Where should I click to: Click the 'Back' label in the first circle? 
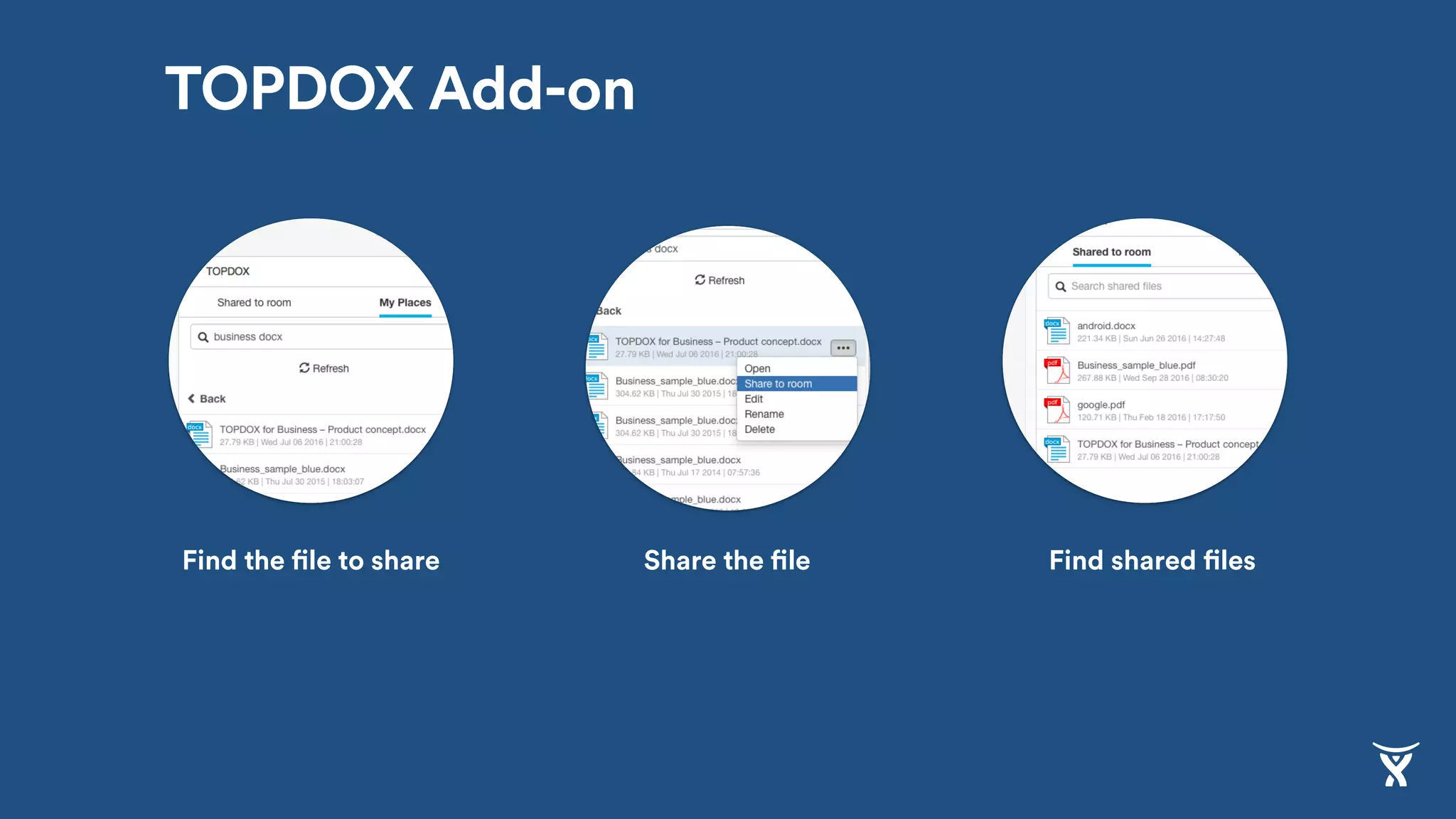pyautogui.click(x=213, y=399)
